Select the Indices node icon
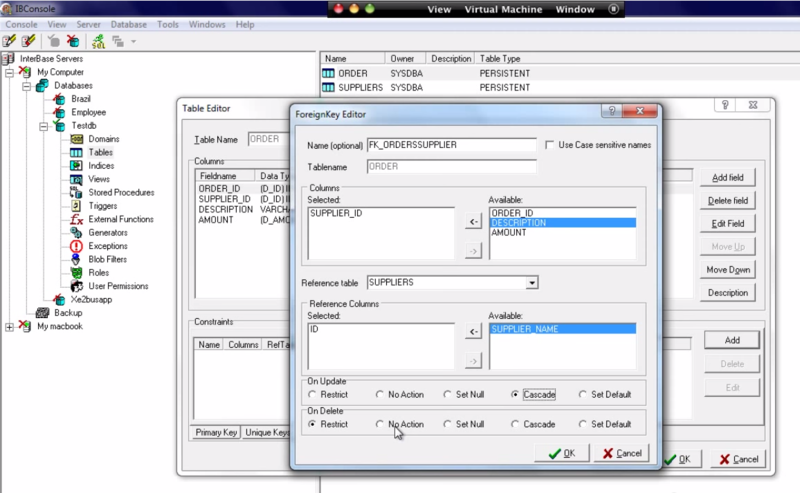This screenshot has width=800, height=493. (76, 165)
